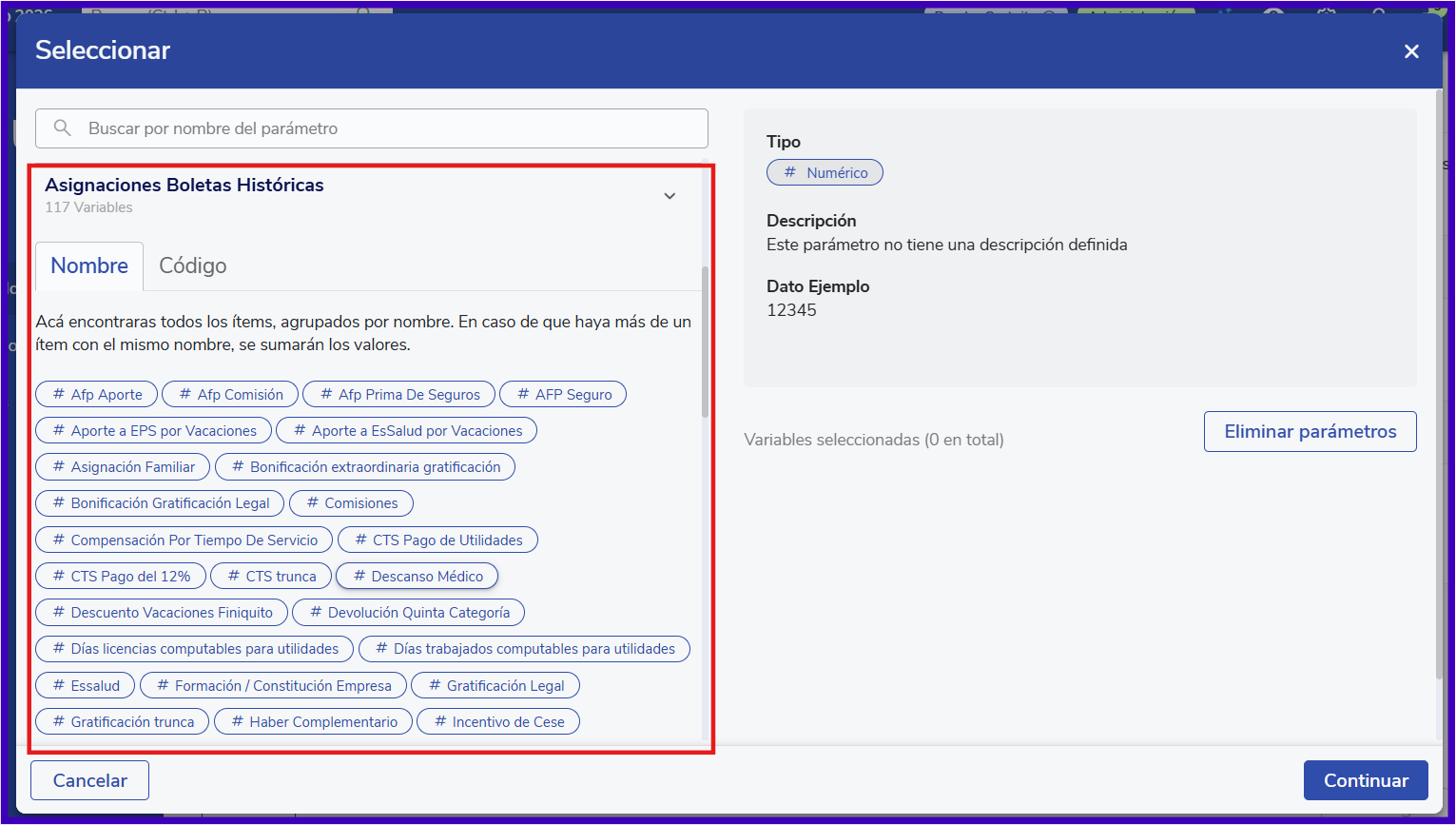Click the Numérico type badge
The image size is (1456, 825).
coord(825,172)
